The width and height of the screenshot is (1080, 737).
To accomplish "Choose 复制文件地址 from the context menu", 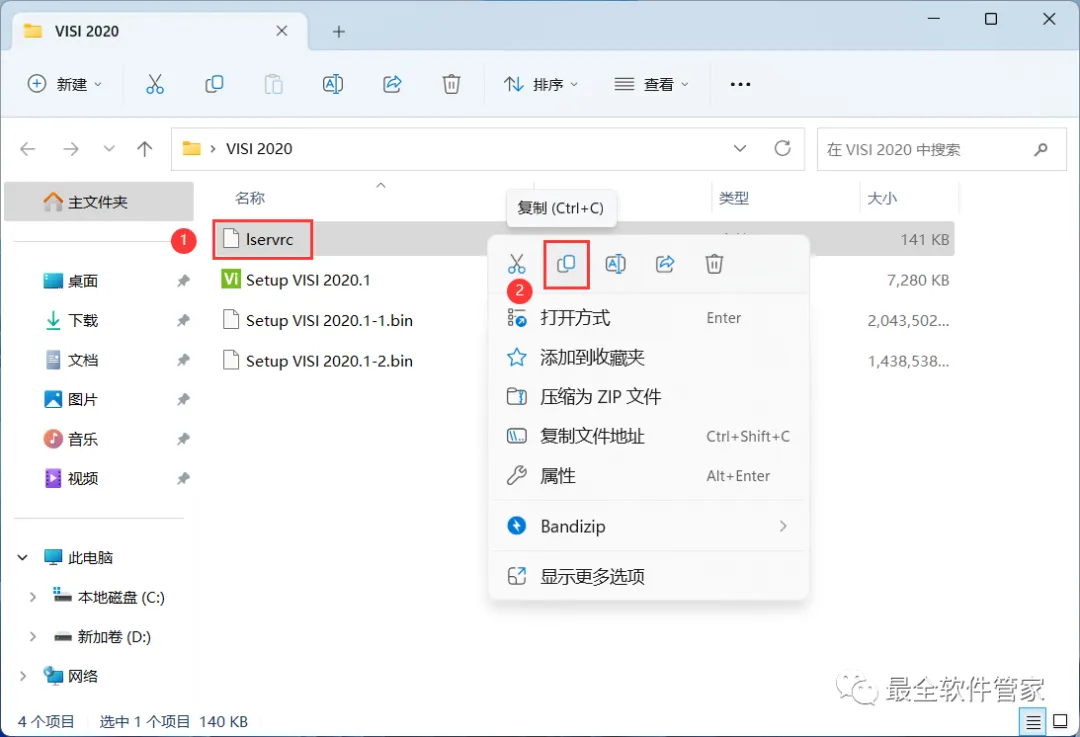I will click(x=648, y=436).
